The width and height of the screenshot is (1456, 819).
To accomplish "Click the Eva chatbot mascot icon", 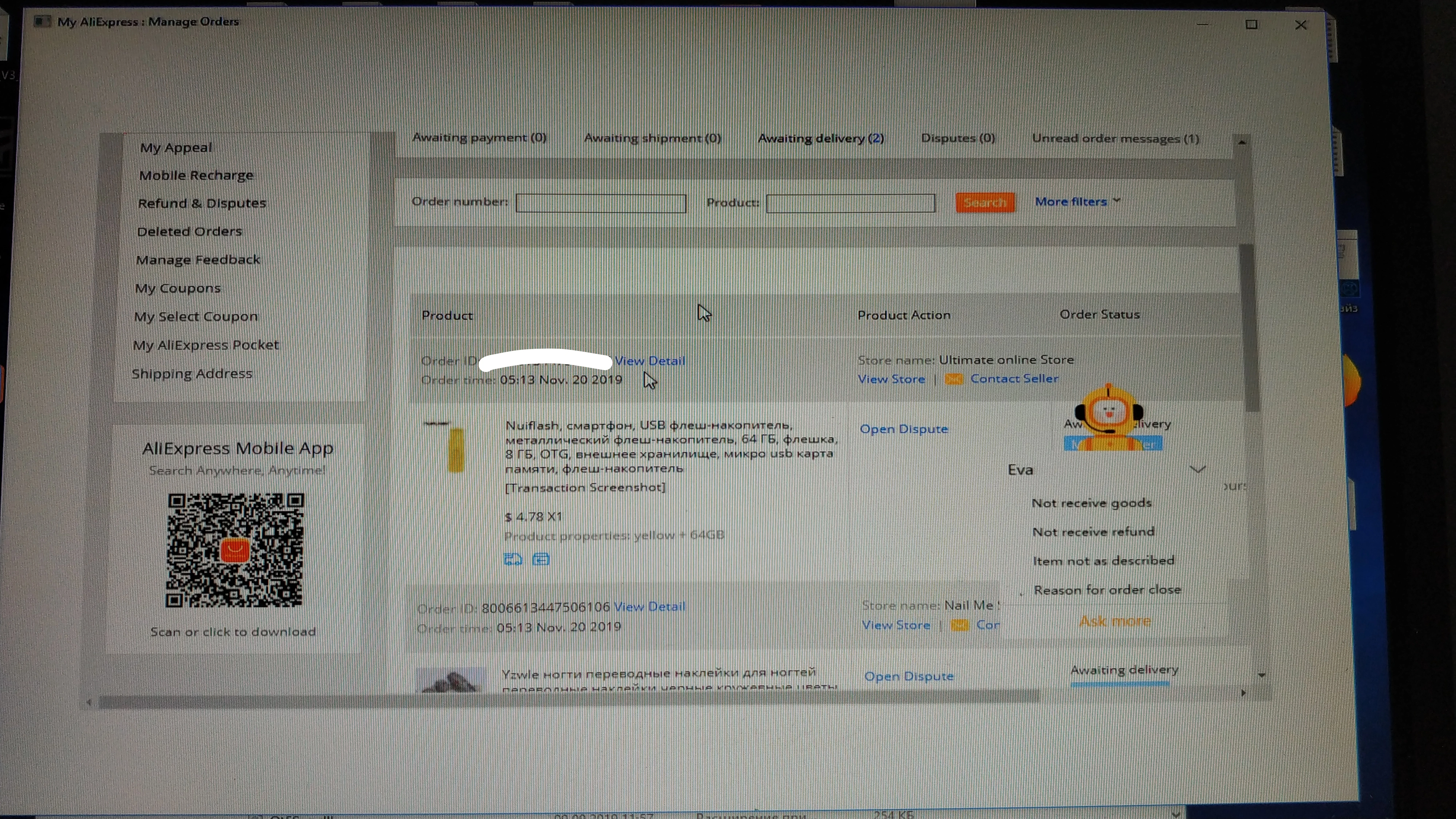I will click(x=1109, y=418).
